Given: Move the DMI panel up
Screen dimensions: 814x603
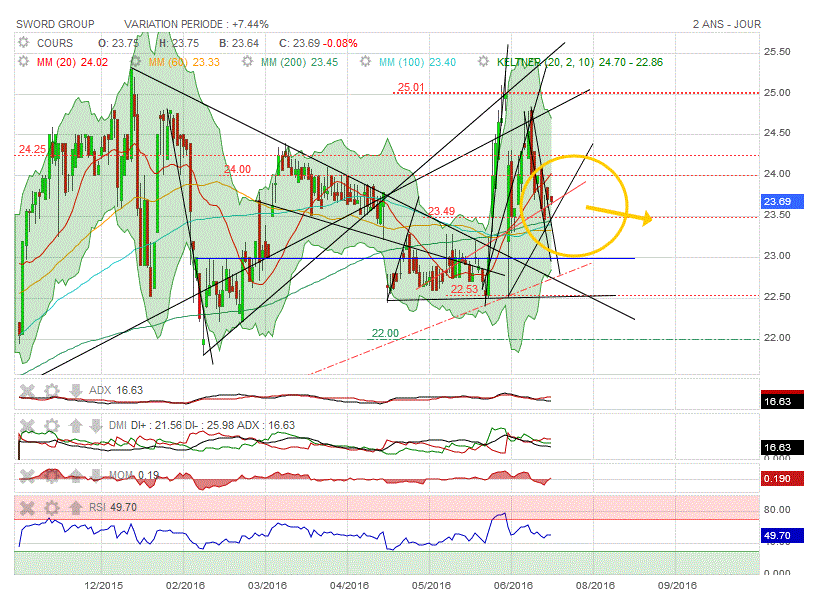Looking at the screenshot, I should [76, 426].
